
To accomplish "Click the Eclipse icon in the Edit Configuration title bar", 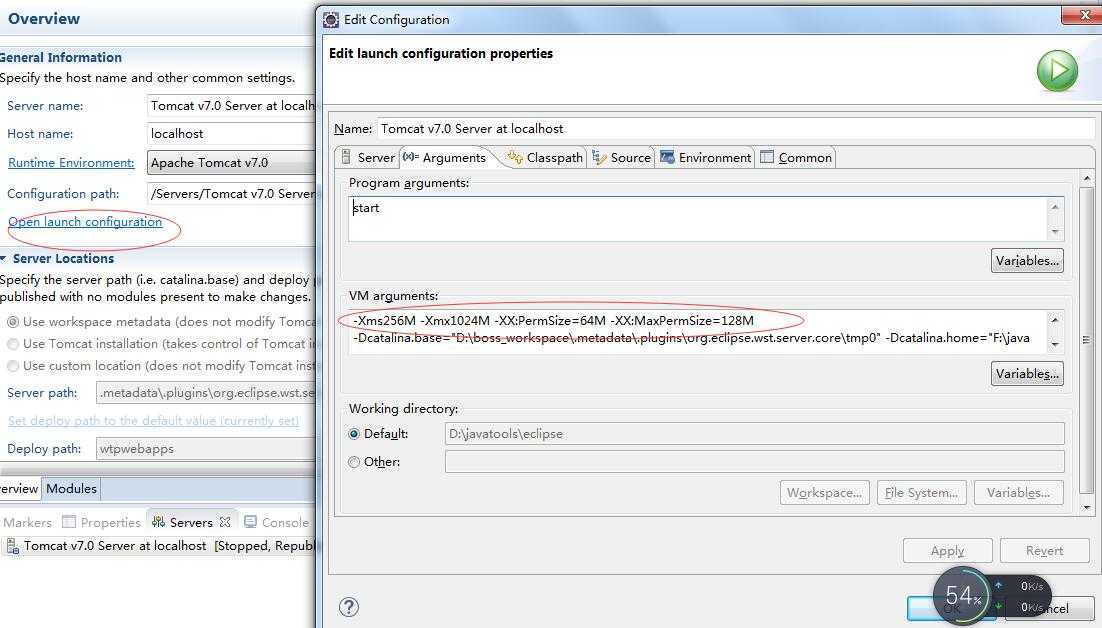I will click(330, 20).
